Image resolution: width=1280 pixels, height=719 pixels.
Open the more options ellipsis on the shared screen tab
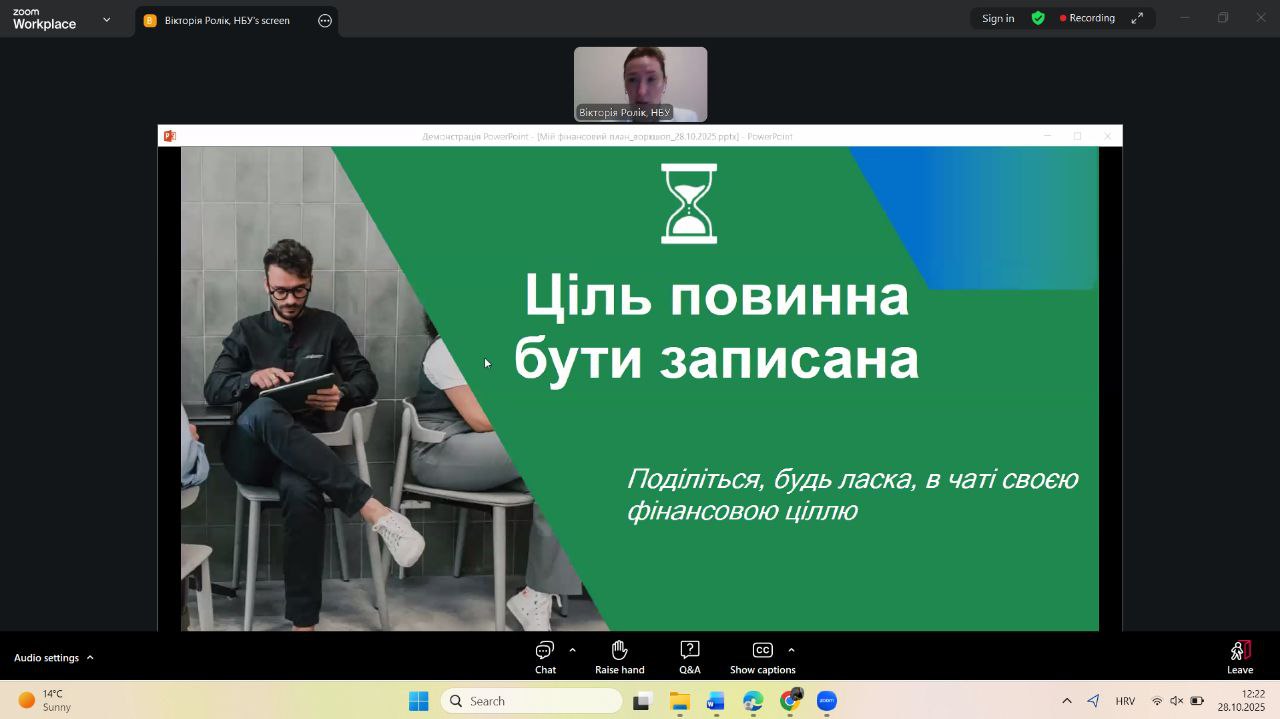[x=325, y=20]
